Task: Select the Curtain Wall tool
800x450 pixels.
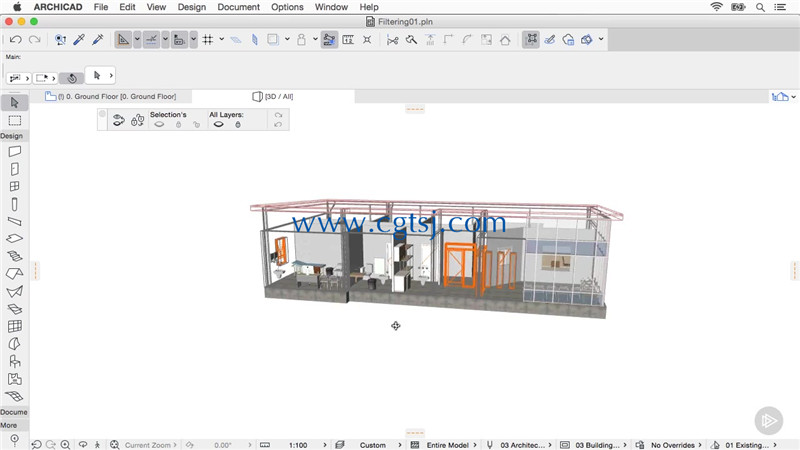Action: pos(14,326)
